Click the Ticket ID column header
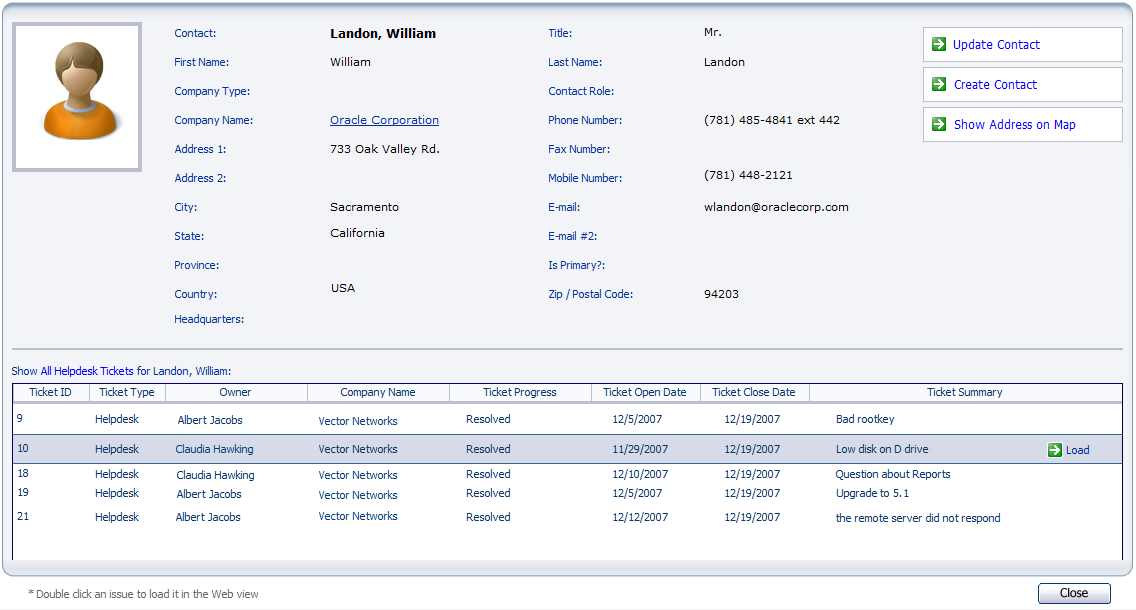The height and width of the screenshot is (610, 1136). coord(50,392)
